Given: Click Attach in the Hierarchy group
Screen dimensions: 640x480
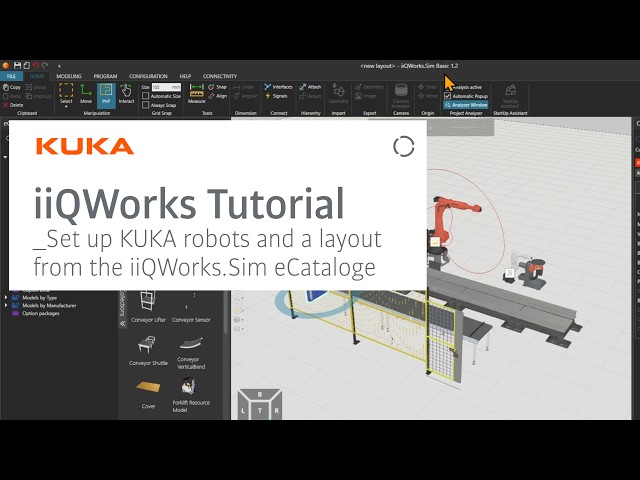Looking at the screenshot, I should point(310,87).
